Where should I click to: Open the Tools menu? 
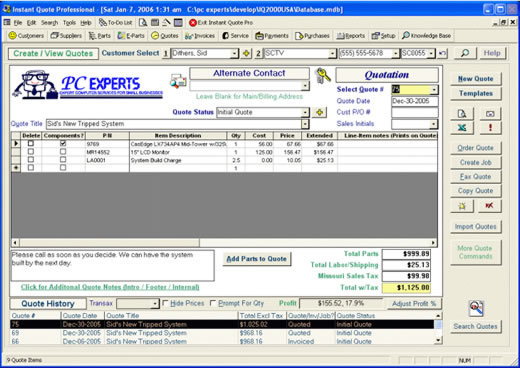69,23
